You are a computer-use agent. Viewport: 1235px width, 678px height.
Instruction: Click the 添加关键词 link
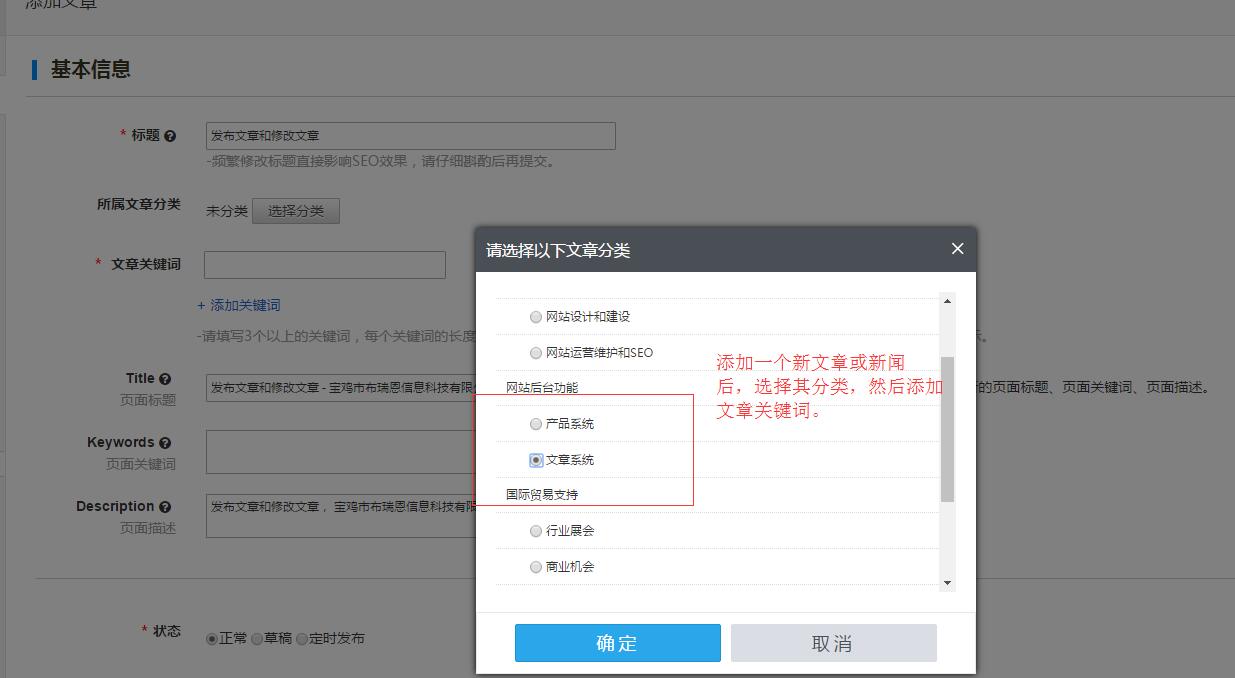tap(239, 305)
